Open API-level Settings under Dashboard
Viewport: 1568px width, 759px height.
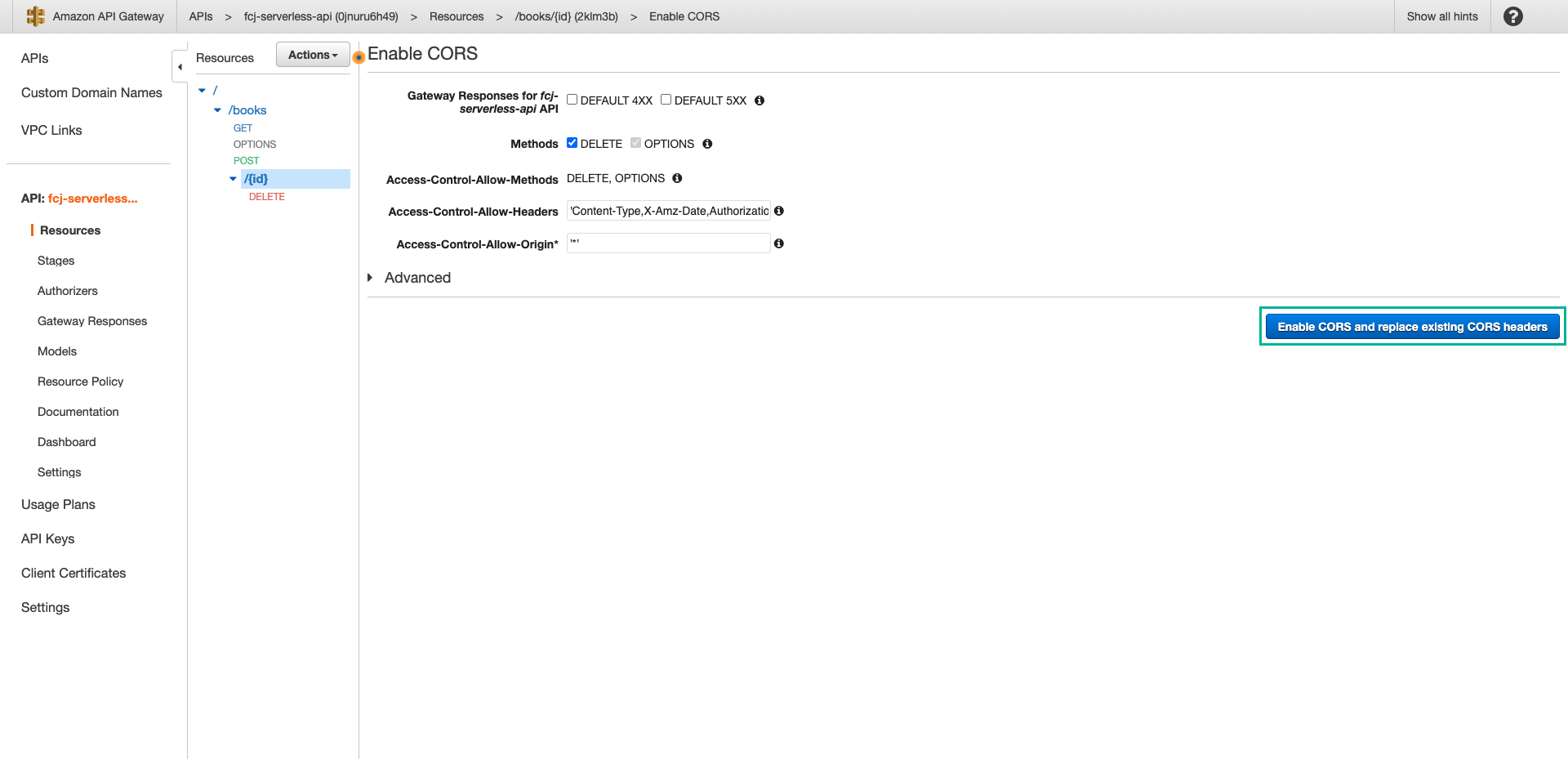(59, 472)
